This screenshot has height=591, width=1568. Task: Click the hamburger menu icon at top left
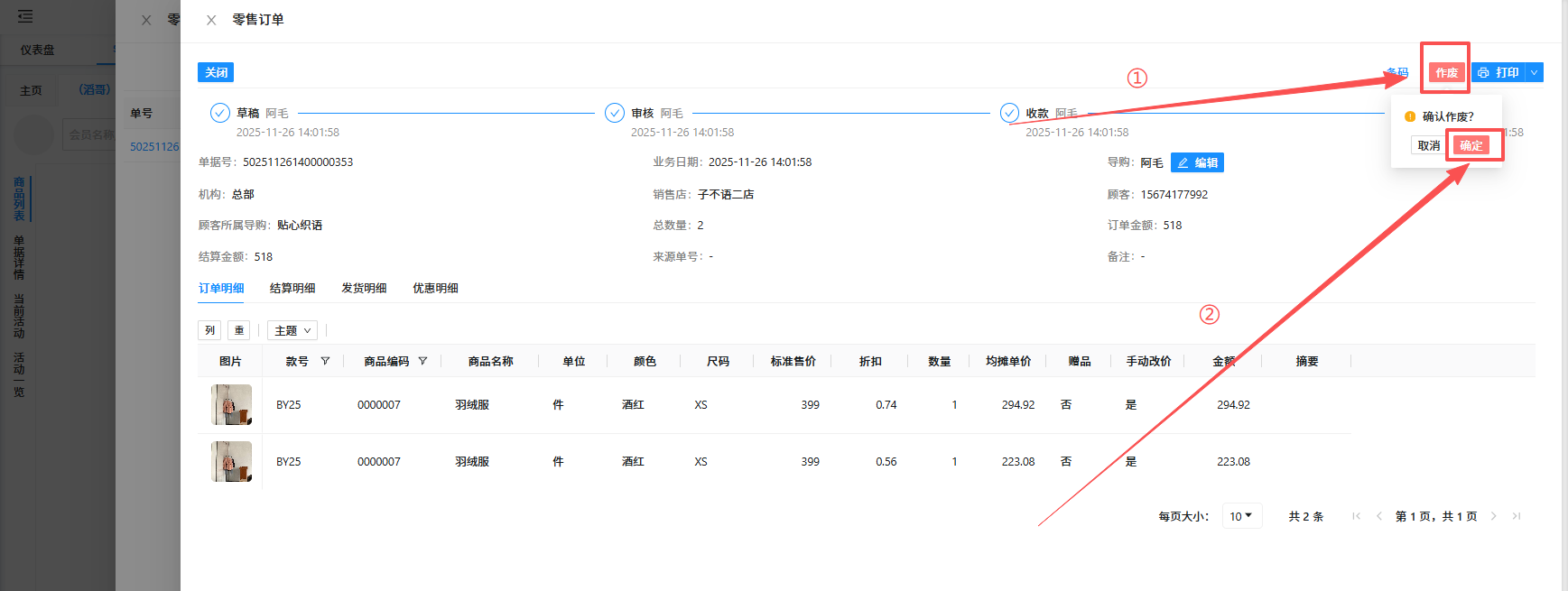25,16
